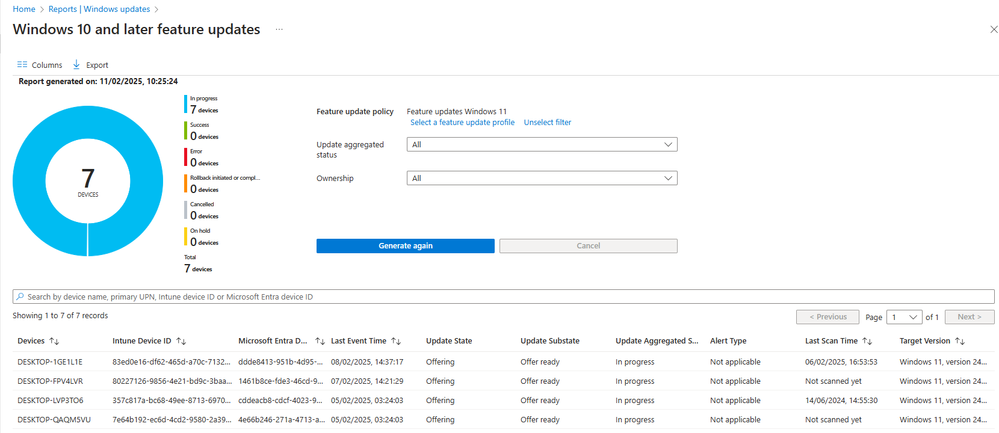The height and width of the screenshot is (433, 999).
Task: Sort by Last Scan Time arrows
Action: (867, 341)
